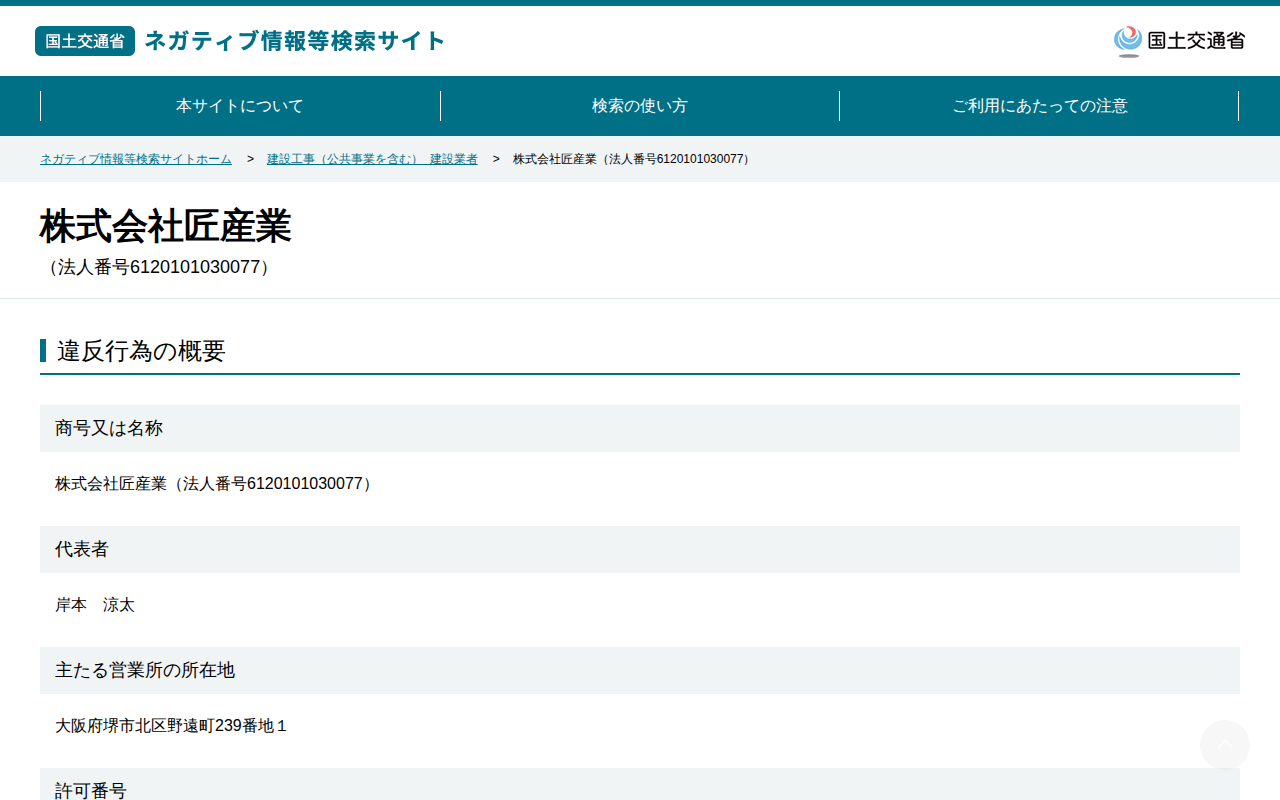Open the 本サイトについて menu item
This screenshot has width=1280, height=800.
point(240,106)
